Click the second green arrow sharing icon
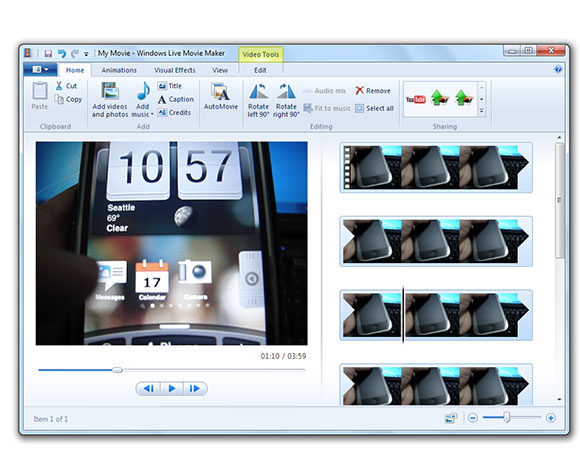The image size is (580, 470). [464, 98]
